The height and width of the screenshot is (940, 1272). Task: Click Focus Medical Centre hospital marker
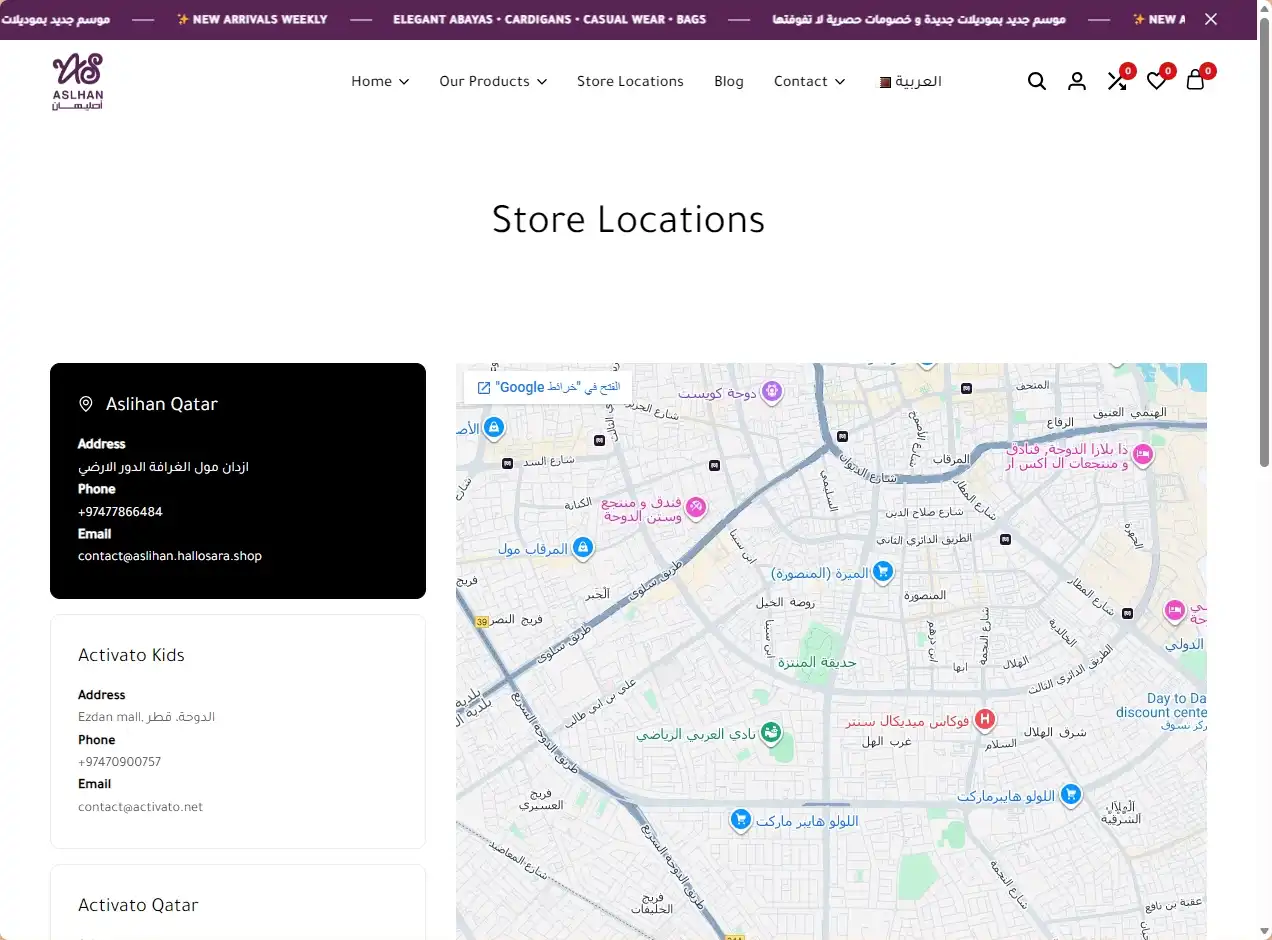click(985, 719)
